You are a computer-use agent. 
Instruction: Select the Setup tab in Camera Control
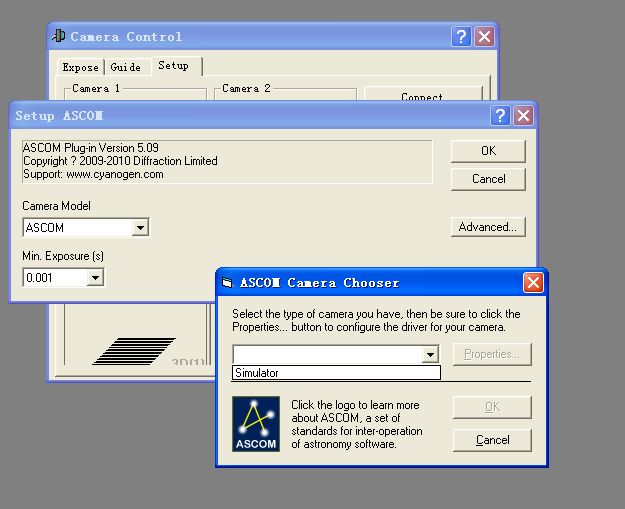pos(176,66)
